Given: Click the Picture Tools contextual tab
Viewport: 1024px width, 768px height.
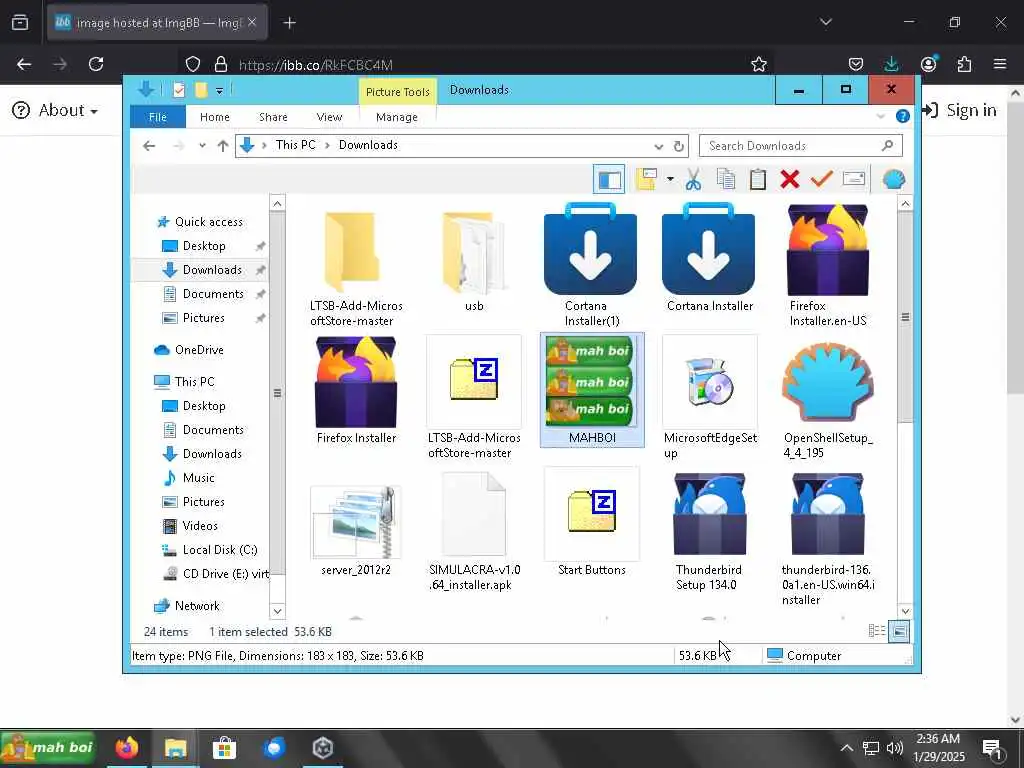Looking at the screenshot, I should (397, 91).
